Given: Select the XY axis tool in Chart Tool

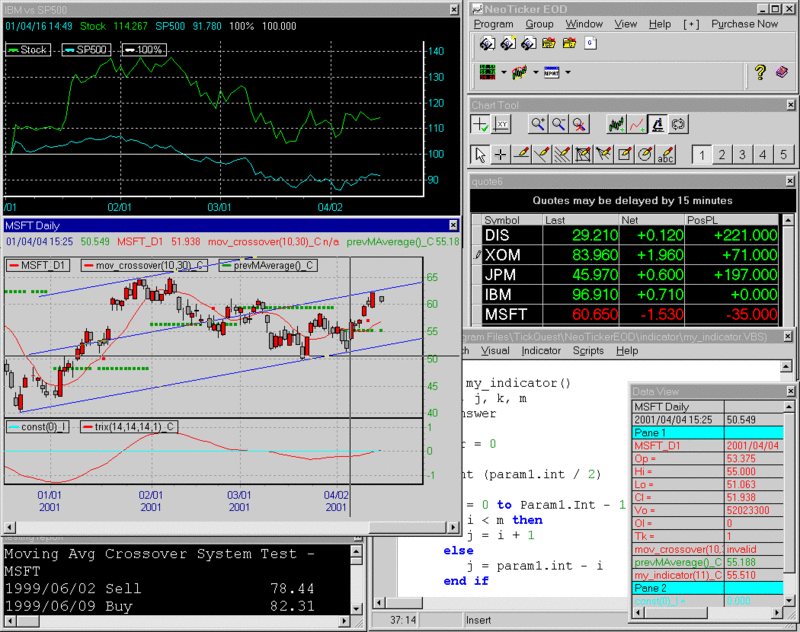Looking at the screenshot, I should pos(502,124).
